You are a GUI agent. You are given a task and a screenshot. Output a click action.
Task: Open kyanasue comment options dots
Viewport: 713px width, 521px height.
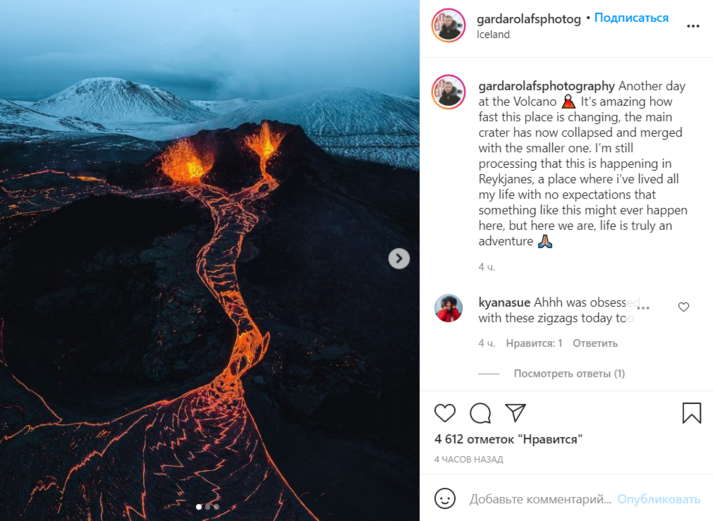coord(643,308)
